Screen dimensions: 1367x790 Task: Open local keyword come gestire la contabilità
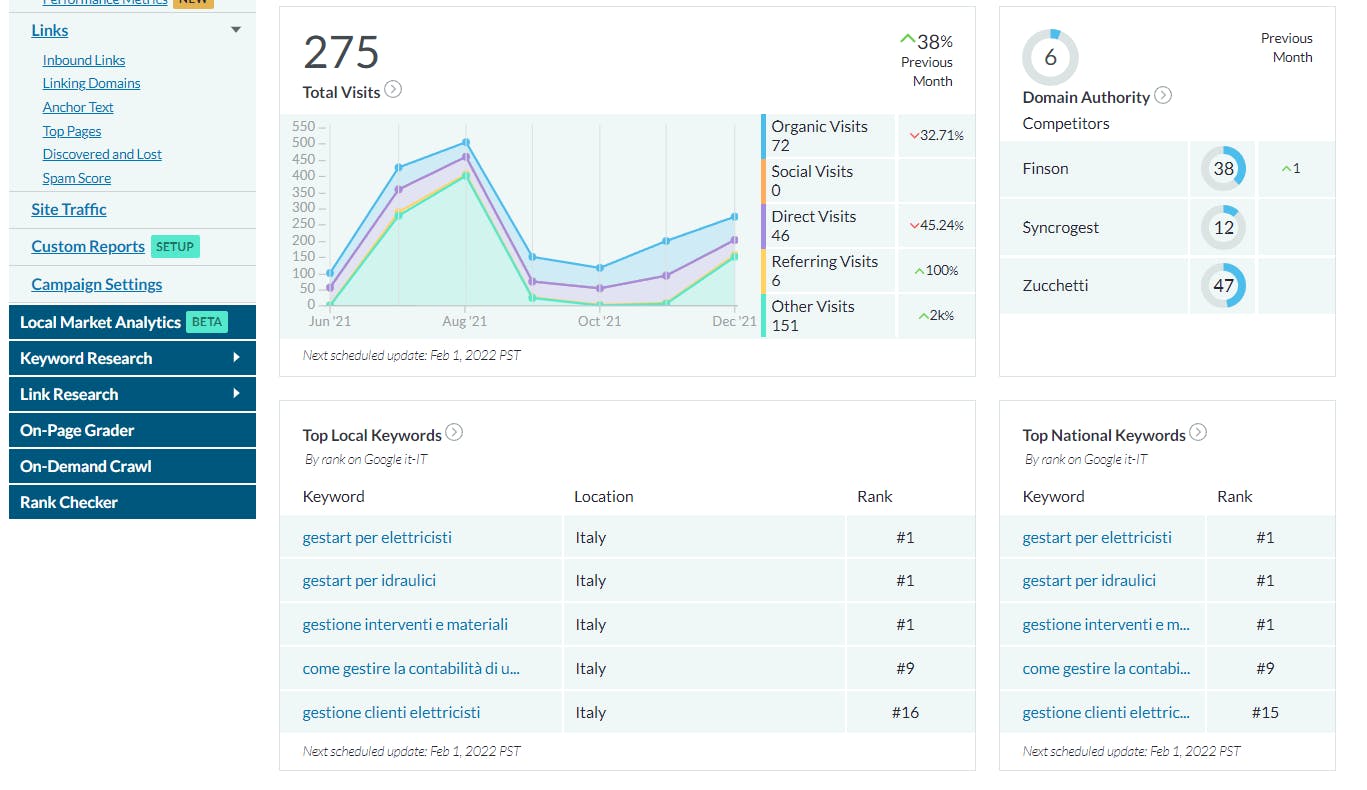pyautogui.click(x=411, y=668)
